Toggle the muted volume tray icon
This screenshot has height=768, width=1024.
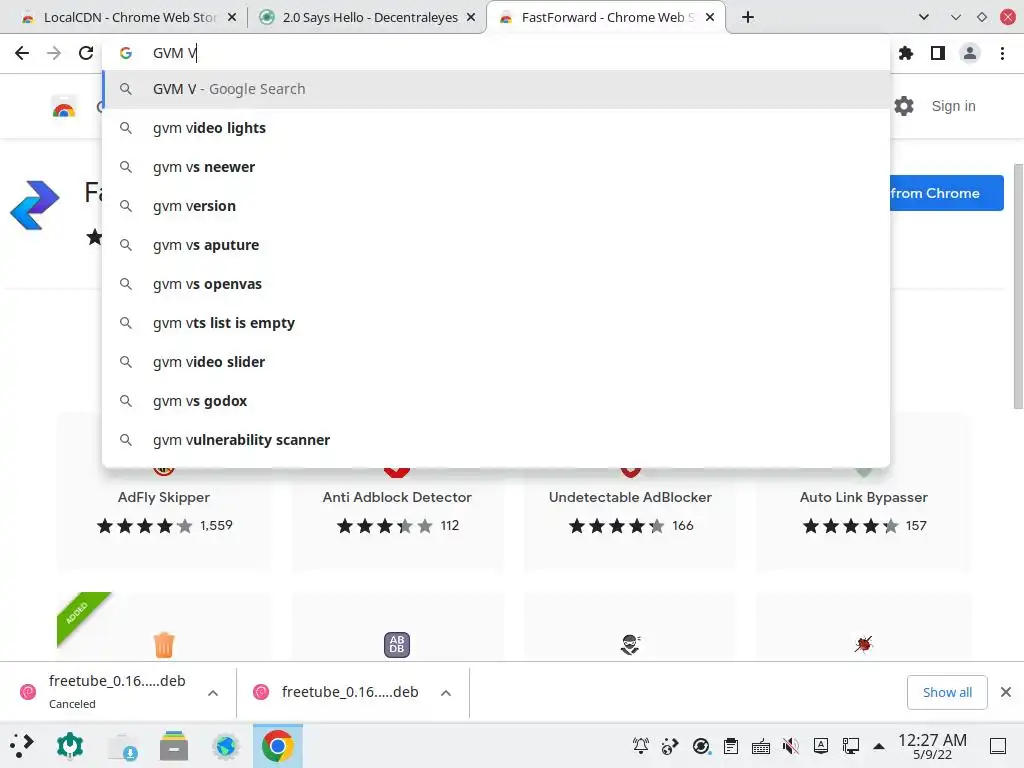[791, 745]
